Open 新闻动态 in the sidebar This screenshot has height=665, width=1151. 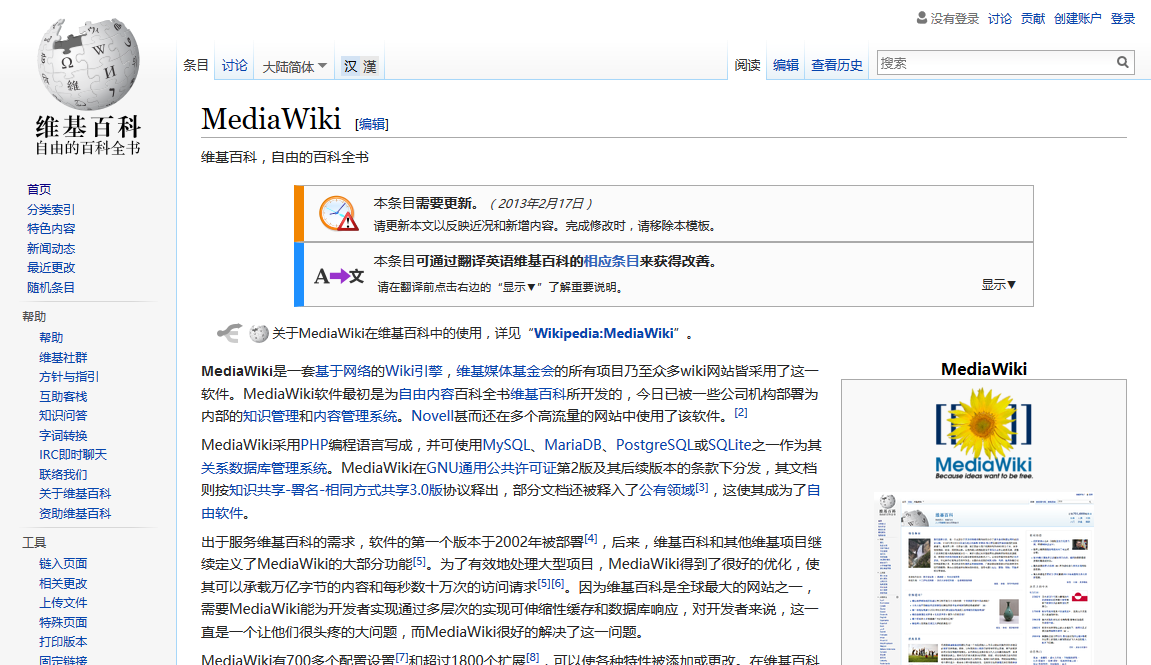[x=51, y=248]
